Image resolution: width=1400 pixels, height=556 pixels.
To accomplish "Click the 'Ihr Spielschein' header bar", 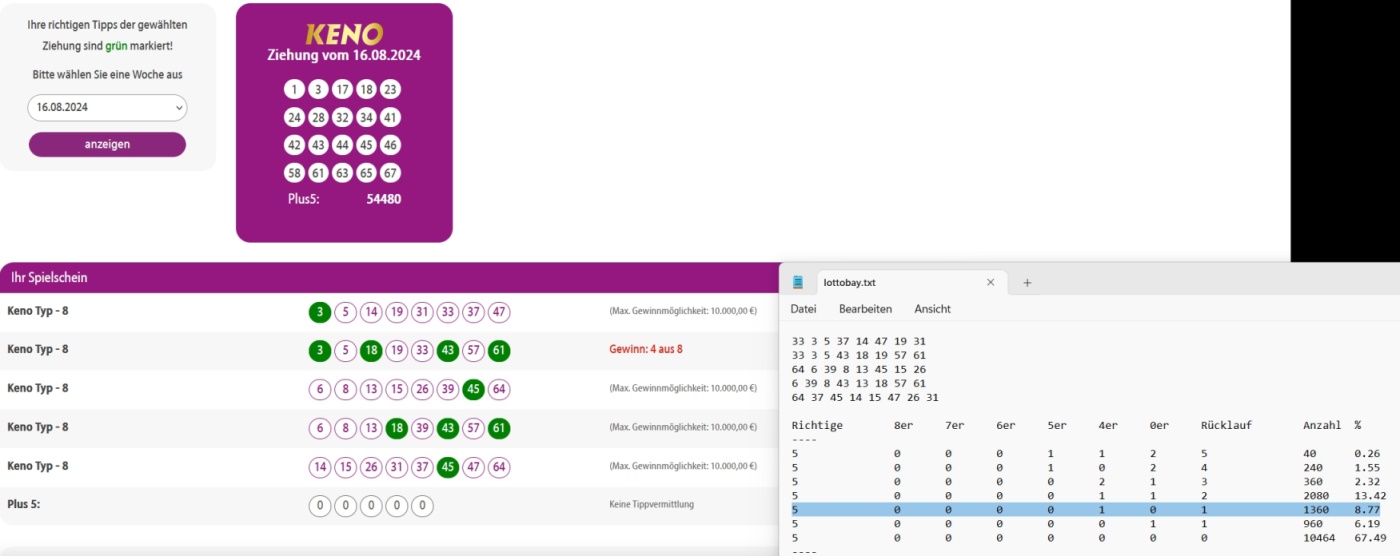I will [390, 277].
